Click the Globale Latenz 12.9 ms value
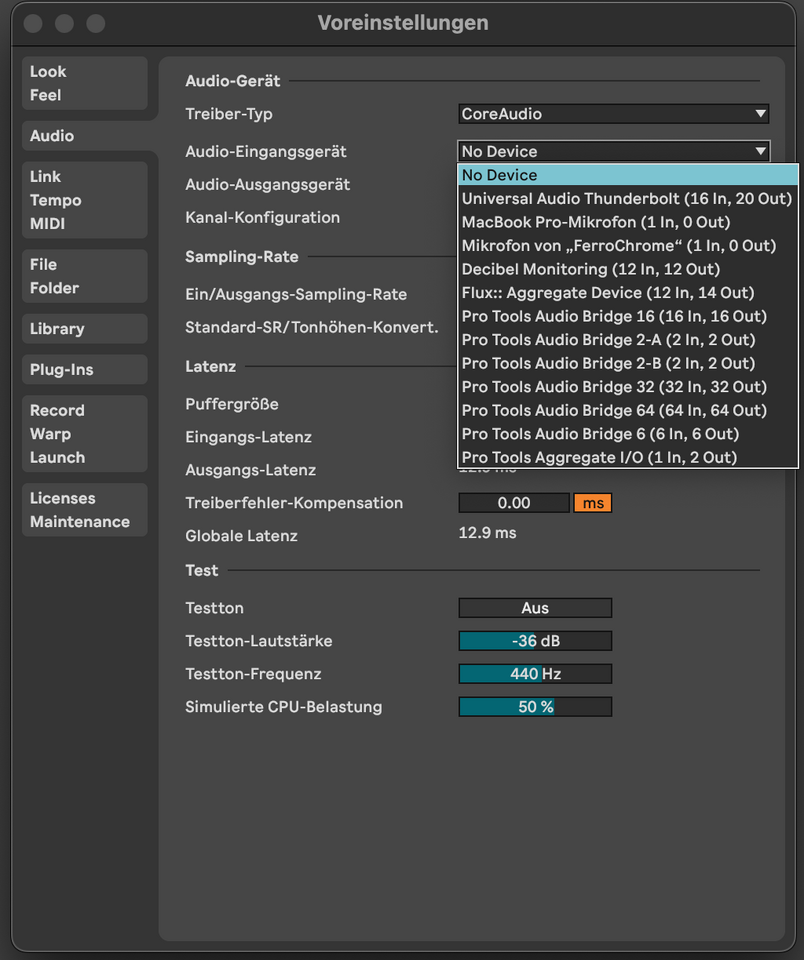This screenshot has width=804, height=960. pos(487,533)
